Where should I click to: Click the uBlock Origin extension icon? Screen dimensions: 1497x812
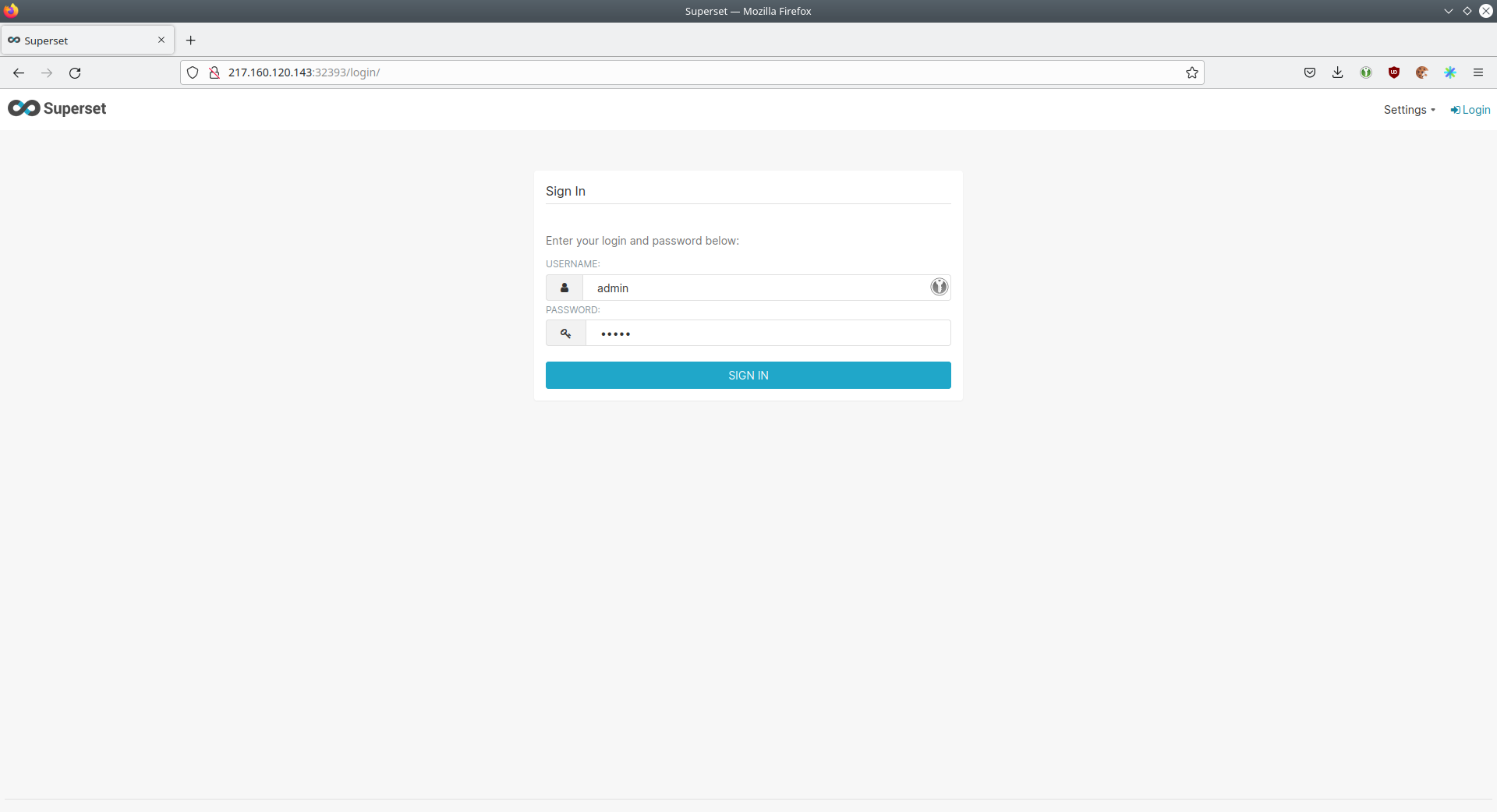(1393, 72)
